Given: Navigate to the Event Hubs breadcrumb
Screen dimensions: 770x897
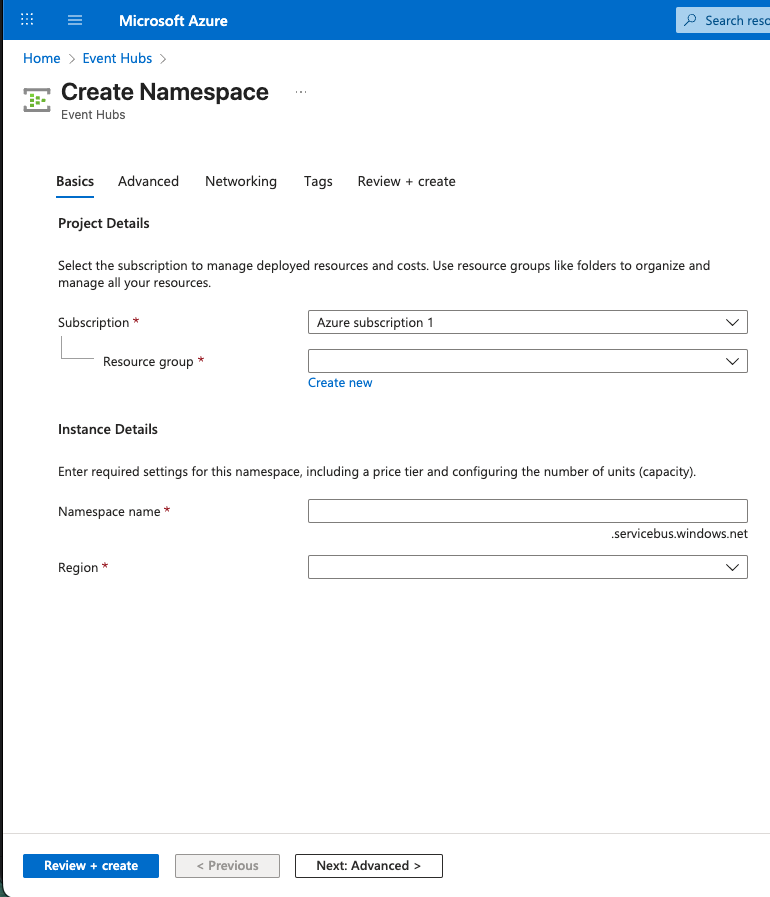Looking at the screenshot, I should 117,58.
